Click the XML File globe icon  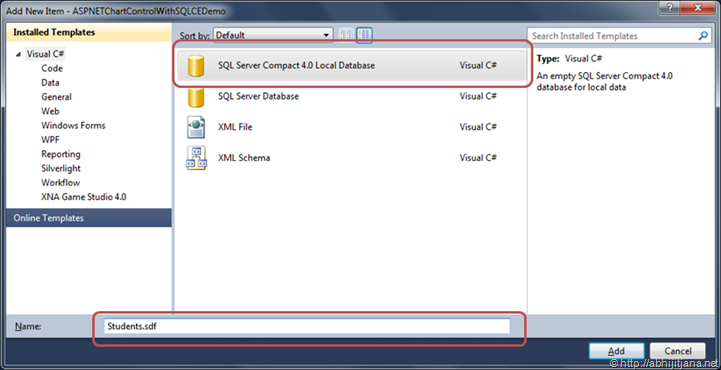[196, 127]
